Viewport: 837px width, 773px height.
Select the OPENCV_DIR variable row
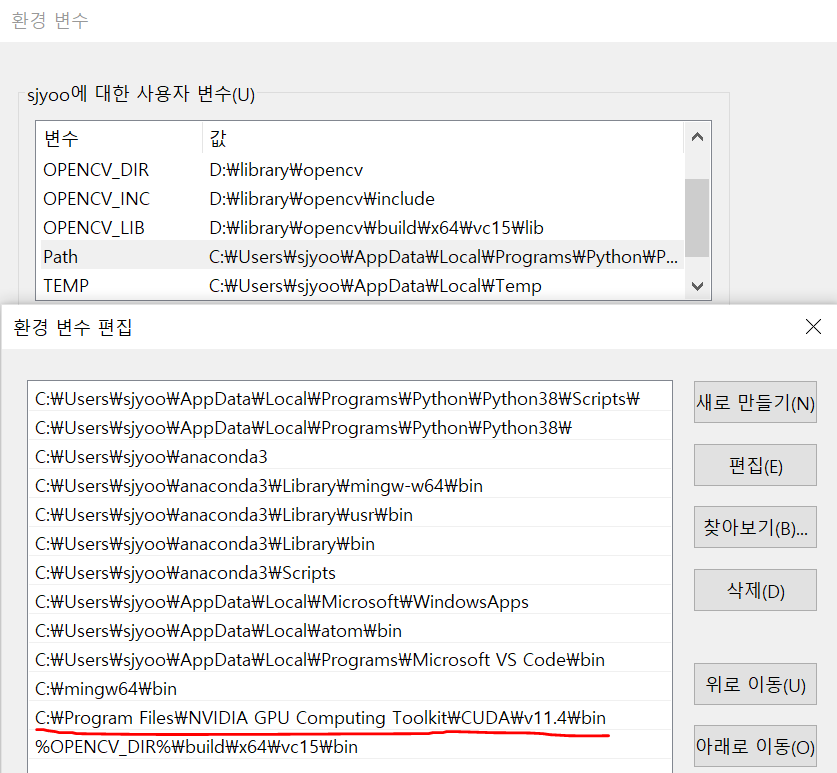362,170
